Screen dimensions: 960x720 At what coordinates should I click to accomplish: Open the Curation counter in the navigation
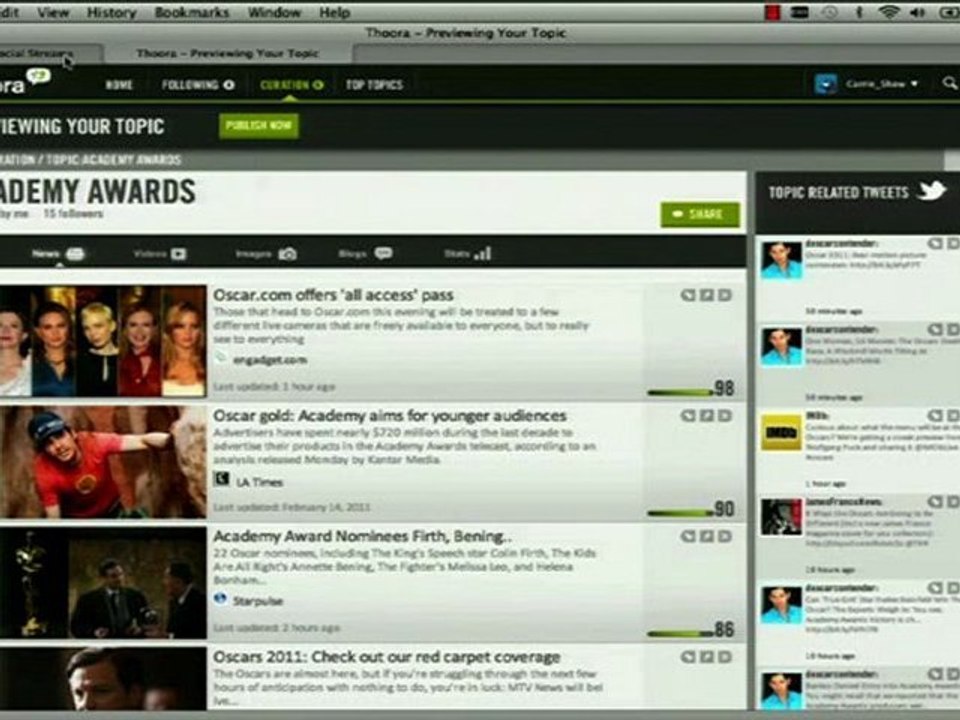pos(318,85)
